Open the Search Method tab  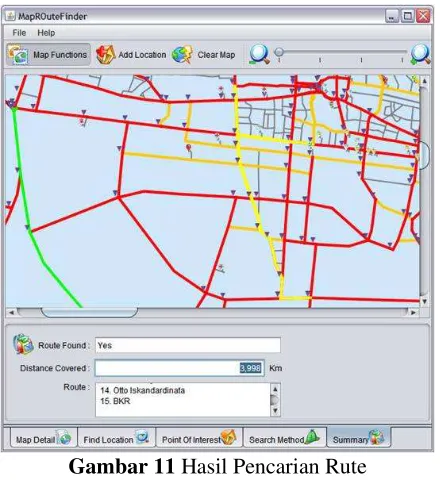[284, 438]
